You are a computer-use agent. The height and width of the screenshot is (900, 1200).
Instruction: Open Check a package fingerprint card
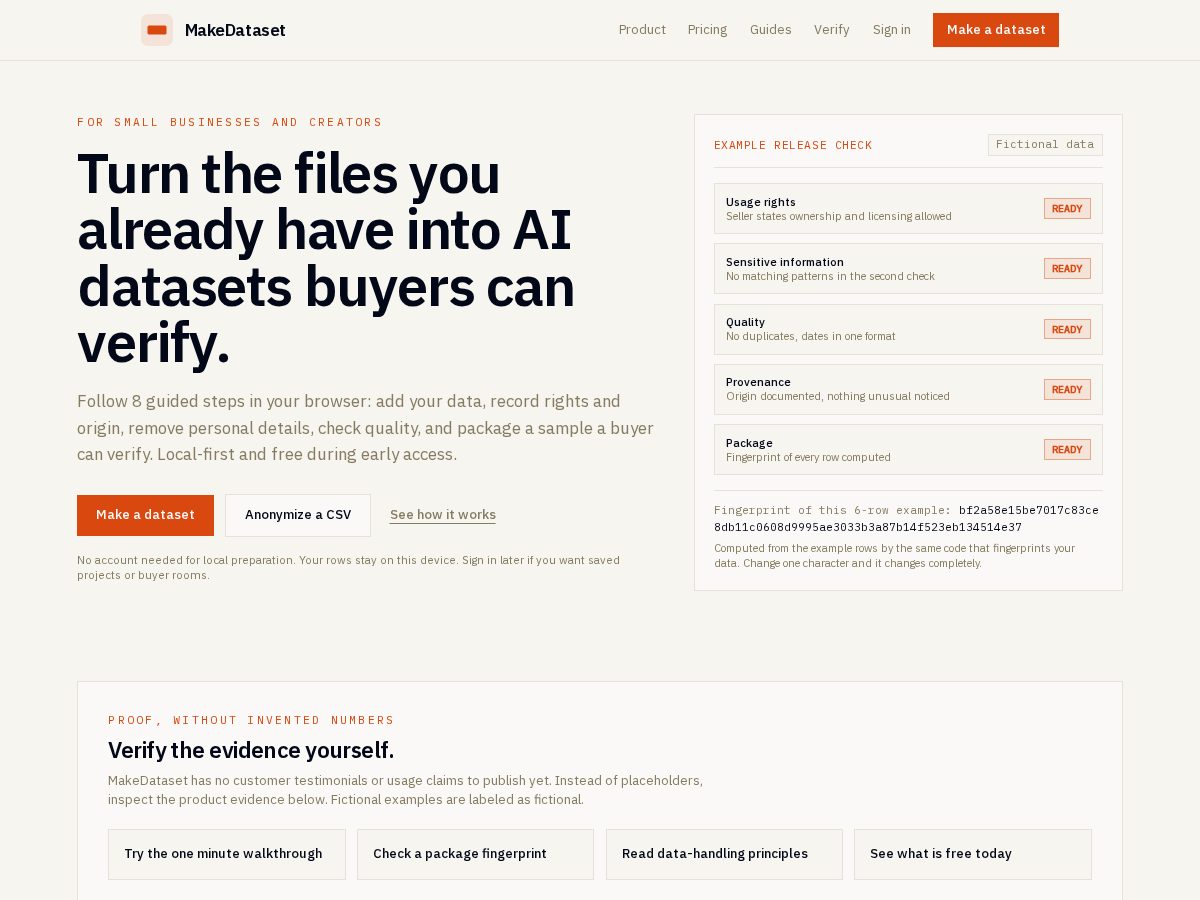475,854
